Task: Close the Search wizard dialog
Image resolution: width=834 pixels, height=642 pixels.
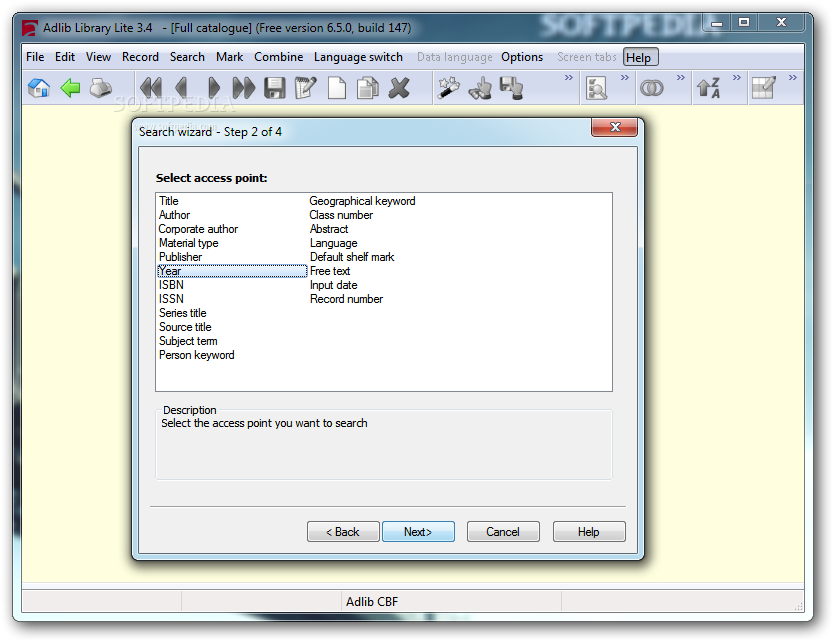Action: pyautogui.click(x=615, y=127)
